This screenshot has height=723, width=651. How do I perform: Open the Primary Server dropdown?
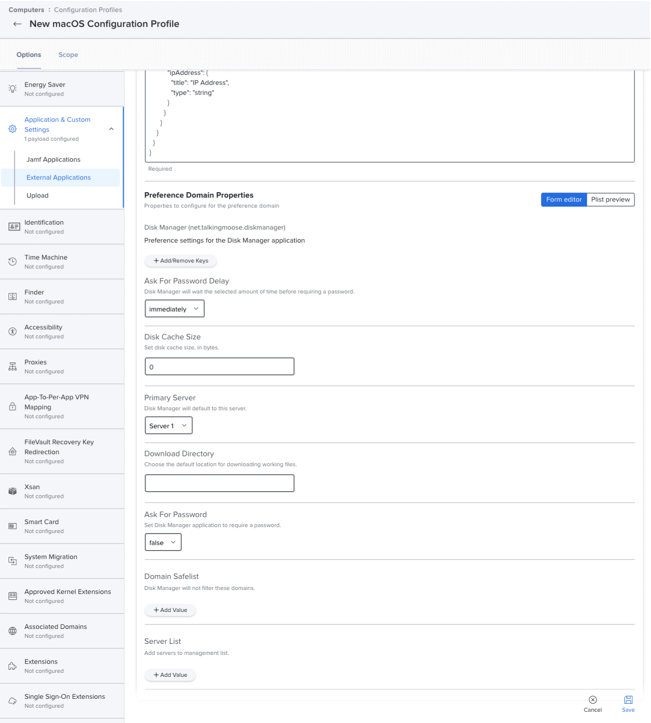tap(168, 425)
